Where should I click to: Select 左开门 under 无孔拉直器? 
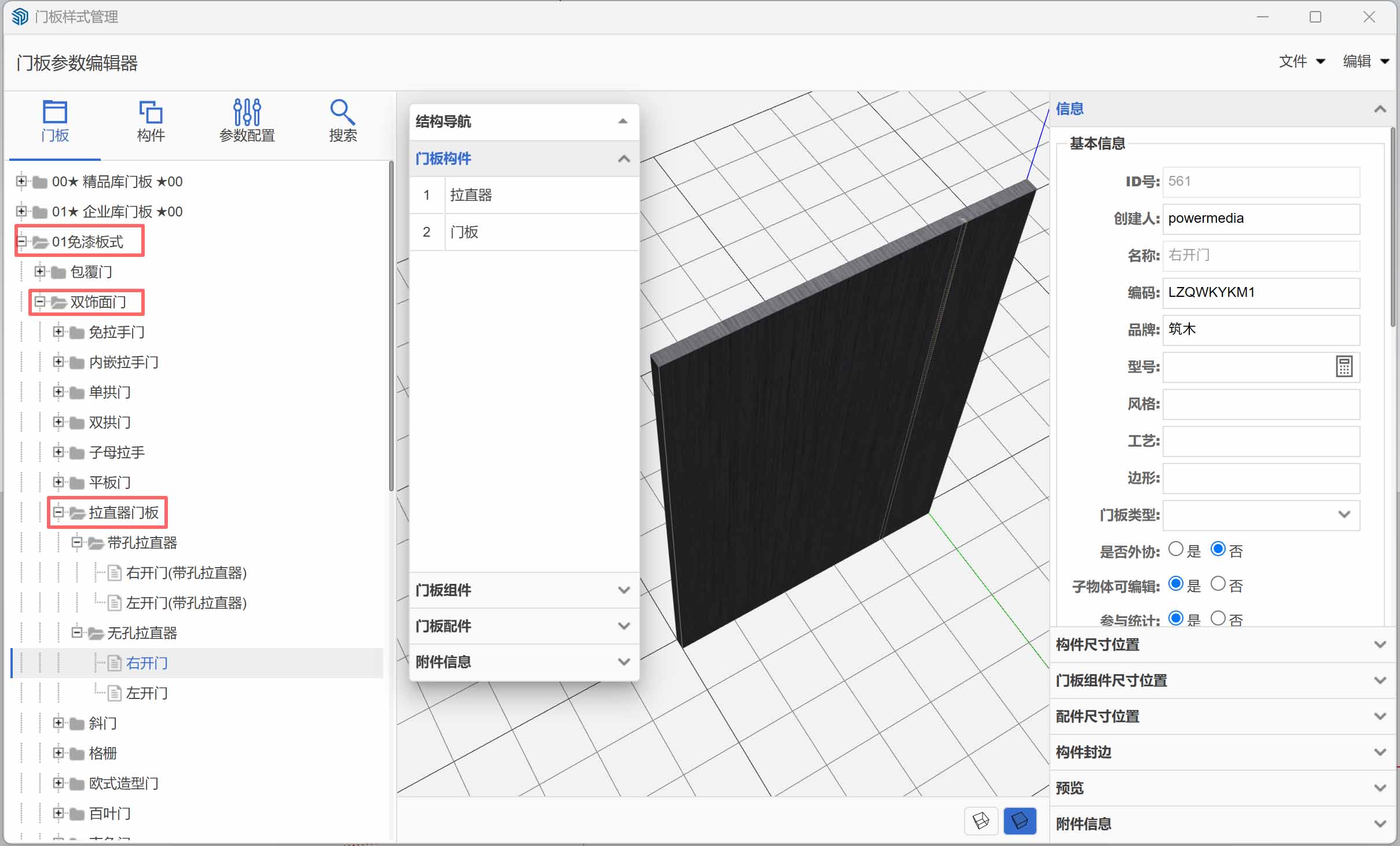(x=147, y=693)
